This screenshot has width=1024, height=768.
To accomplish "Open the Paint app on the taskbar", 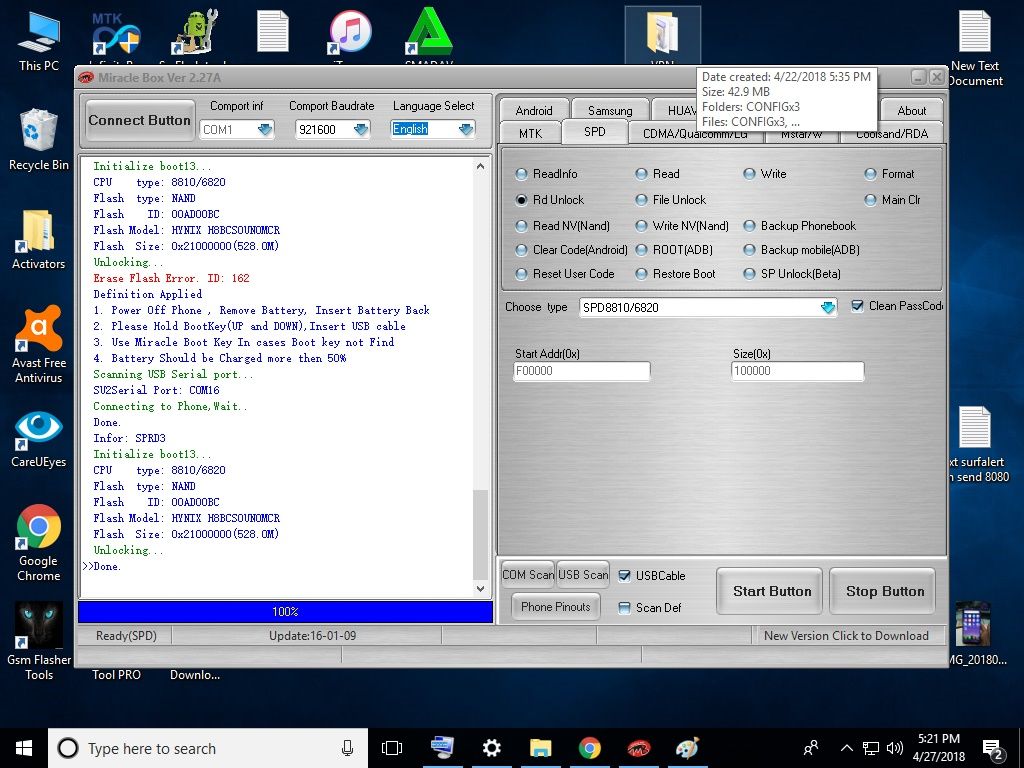I will point(687,748).
